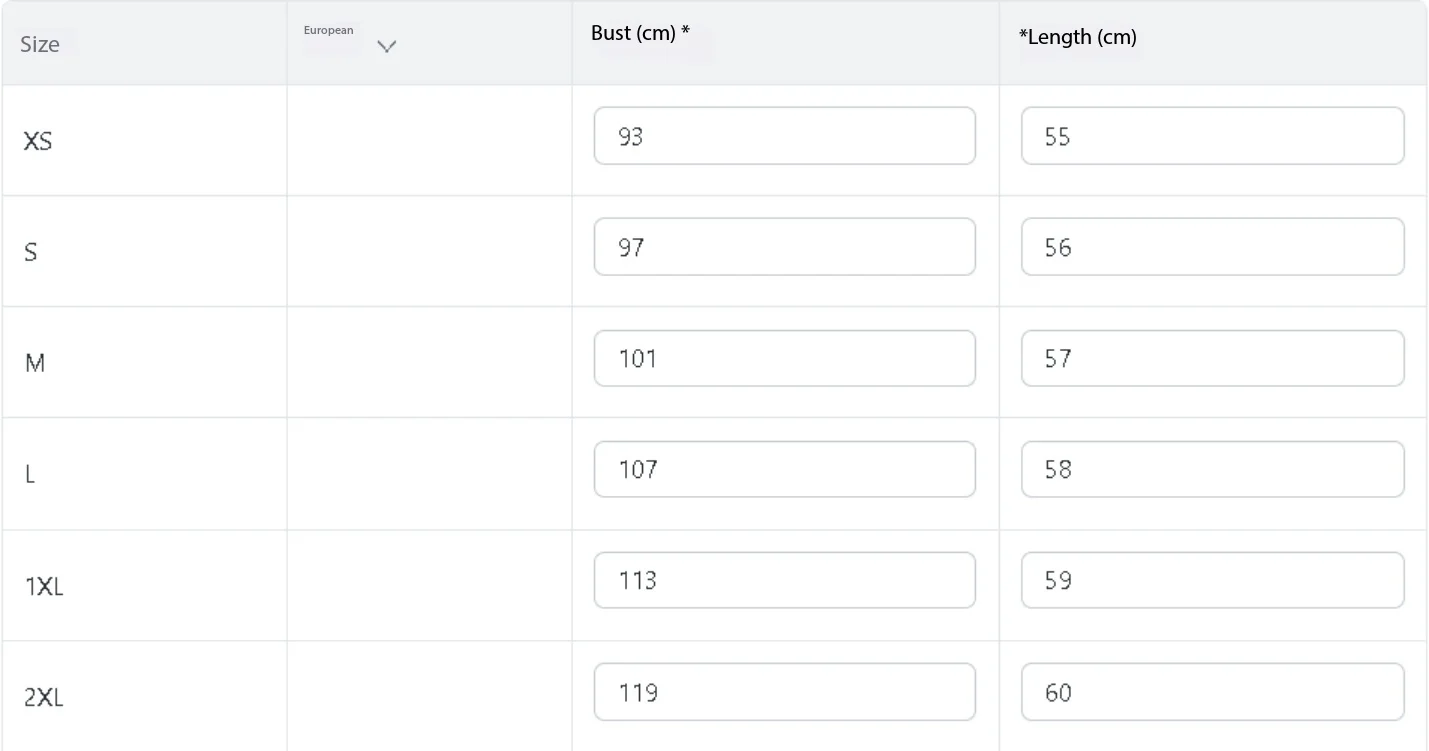
Task: Edit the 2XL bust value 119
Action: pos(784,692)
